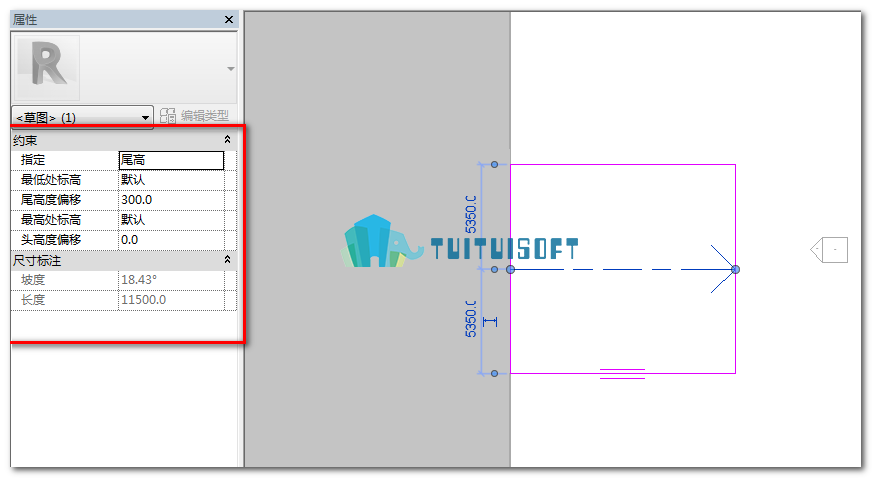Viewport: 872px width, 478px height.
Task: Close the 属性 properties panel
Action: (x=229, y=20)
